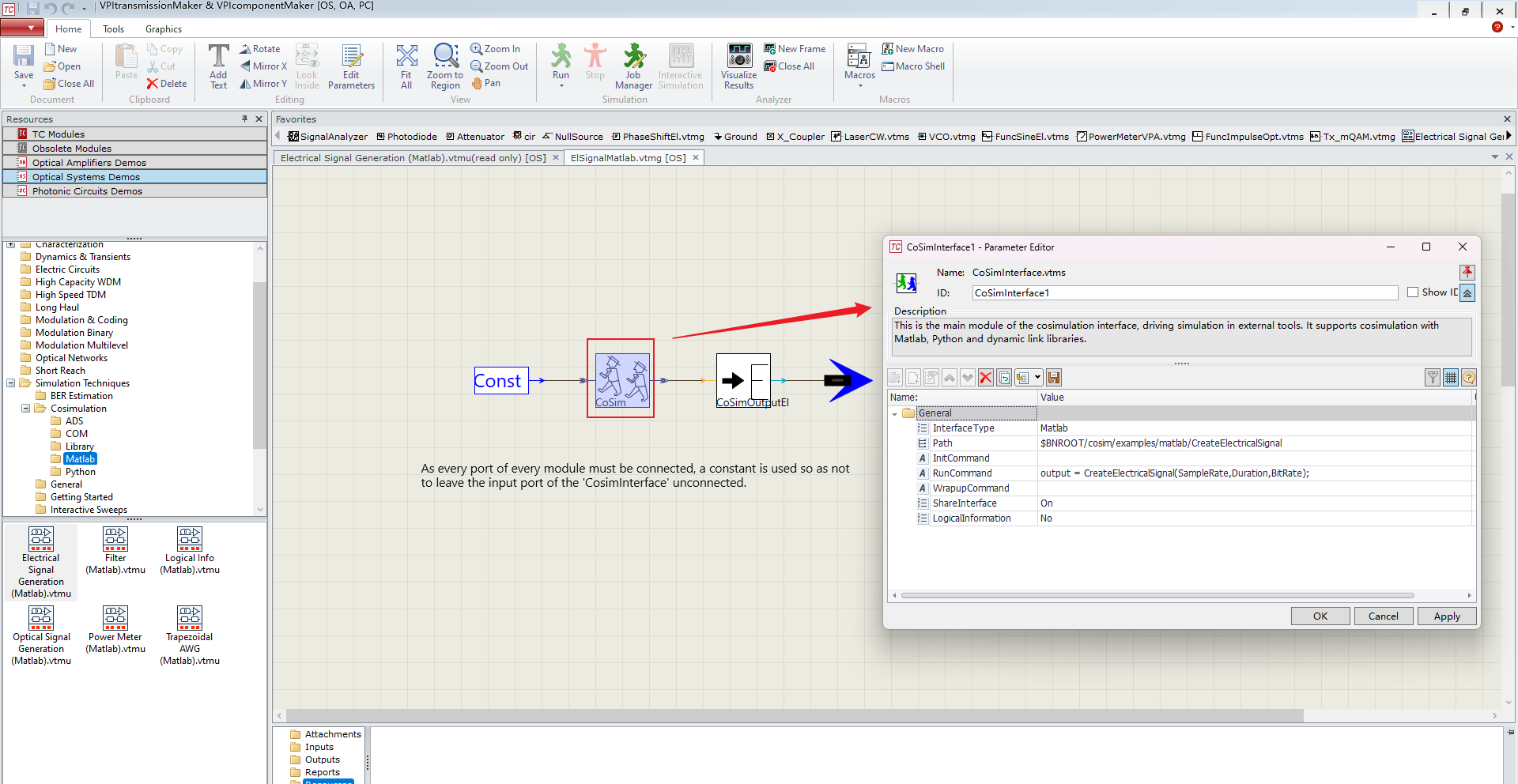Collapse the General parameter group
The height and width of the screenshot is (784, 1518).
point(895,413)
